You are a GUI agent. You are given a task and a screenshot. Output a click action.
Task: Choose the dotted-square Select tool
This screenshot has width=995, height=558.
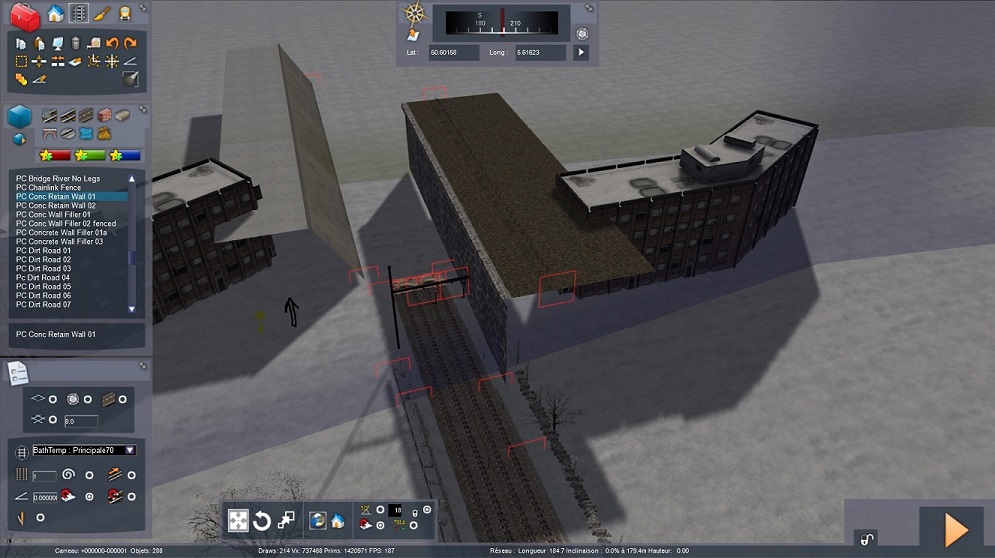click(21, 62)
